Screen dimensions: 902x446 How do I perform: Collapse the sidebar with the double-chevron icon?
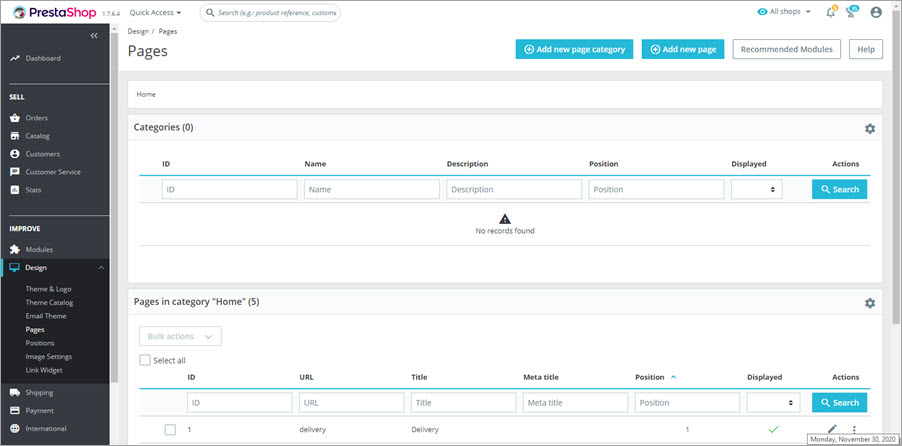click(94, 36)
